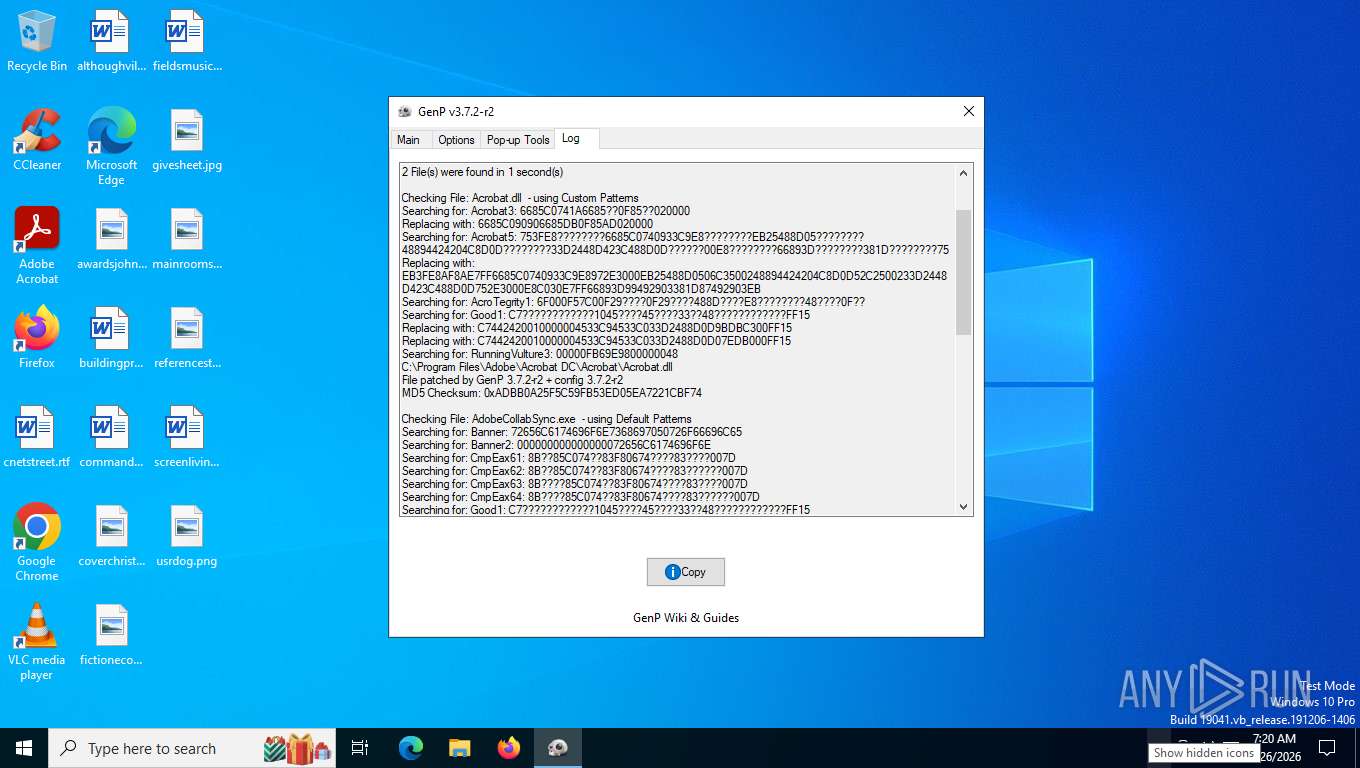Image resolution: width=1360 pixels, height=768 pixels.
Task: Select GenP skull icon in taskbar
Action: coord(558,748)
